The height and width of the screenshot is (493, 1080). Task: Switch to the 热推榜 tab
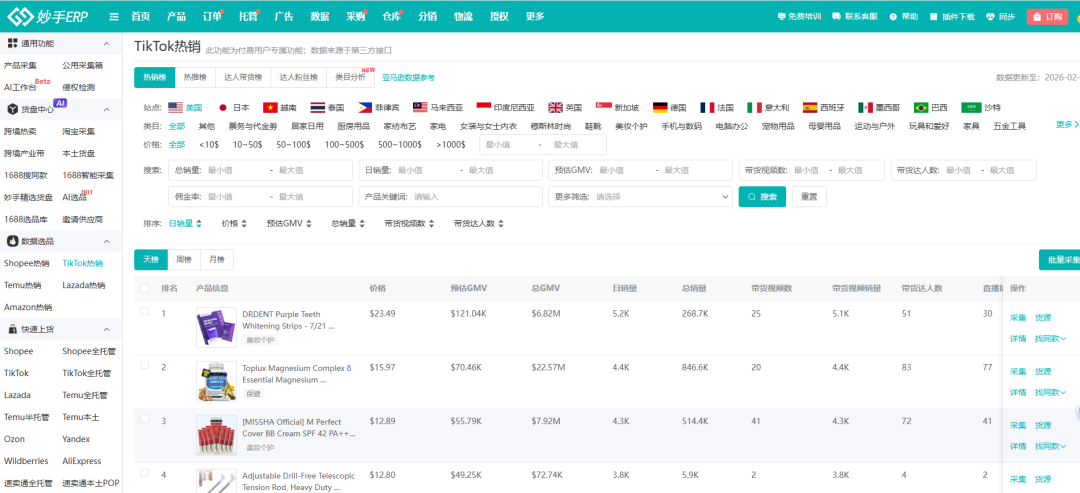point(195,78)
